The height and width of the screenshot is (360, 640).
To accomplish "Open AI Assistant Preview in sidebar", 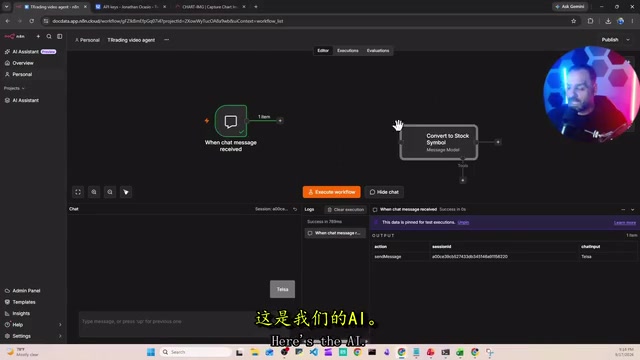I will tap(31, 52).
